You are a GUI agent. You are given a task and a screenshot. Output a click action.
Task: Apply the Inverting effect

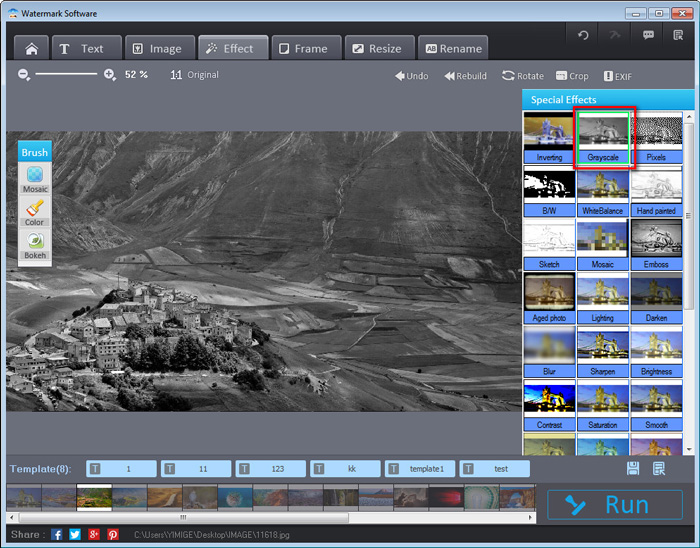(x=549, y=137)
